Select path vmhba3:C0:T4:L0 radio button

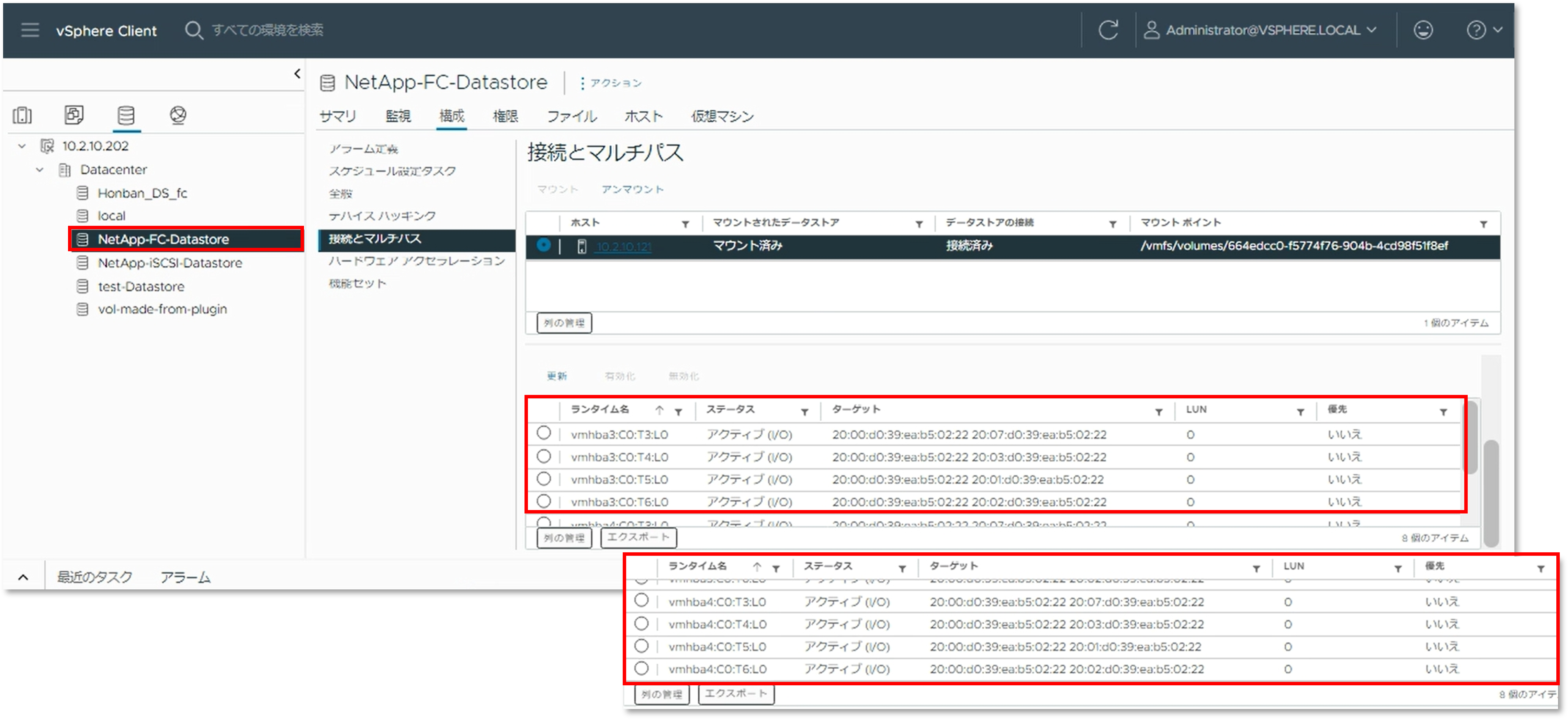[x=544, y=457]
